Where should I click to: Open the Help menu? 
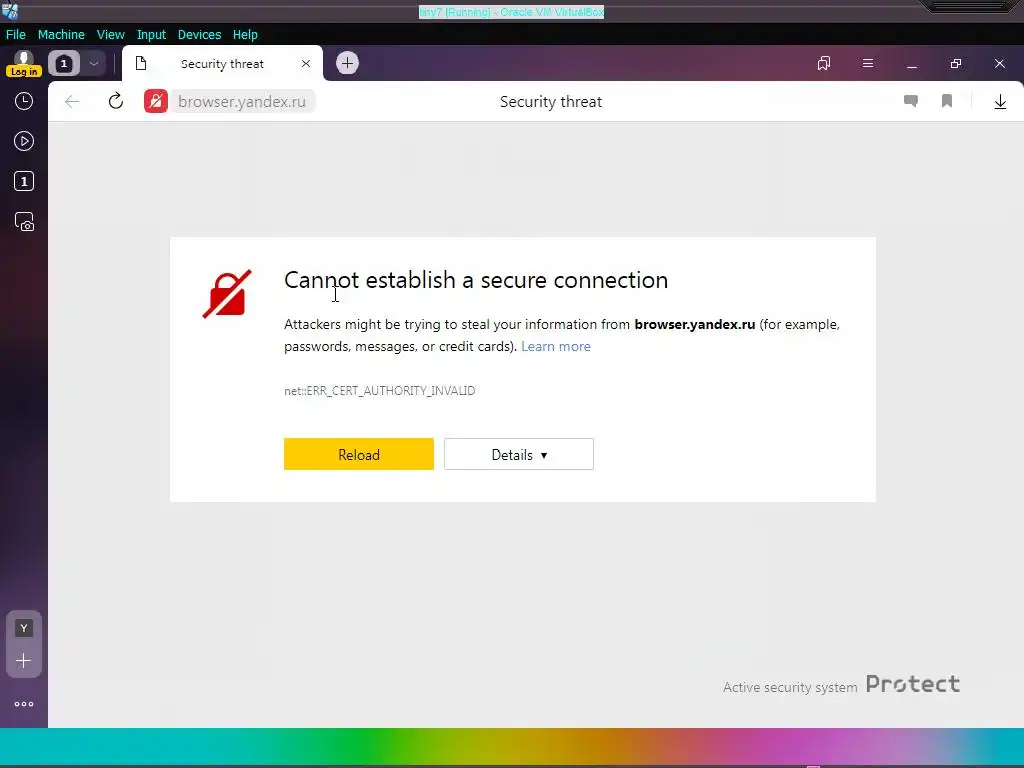click(x=245, y=35)
